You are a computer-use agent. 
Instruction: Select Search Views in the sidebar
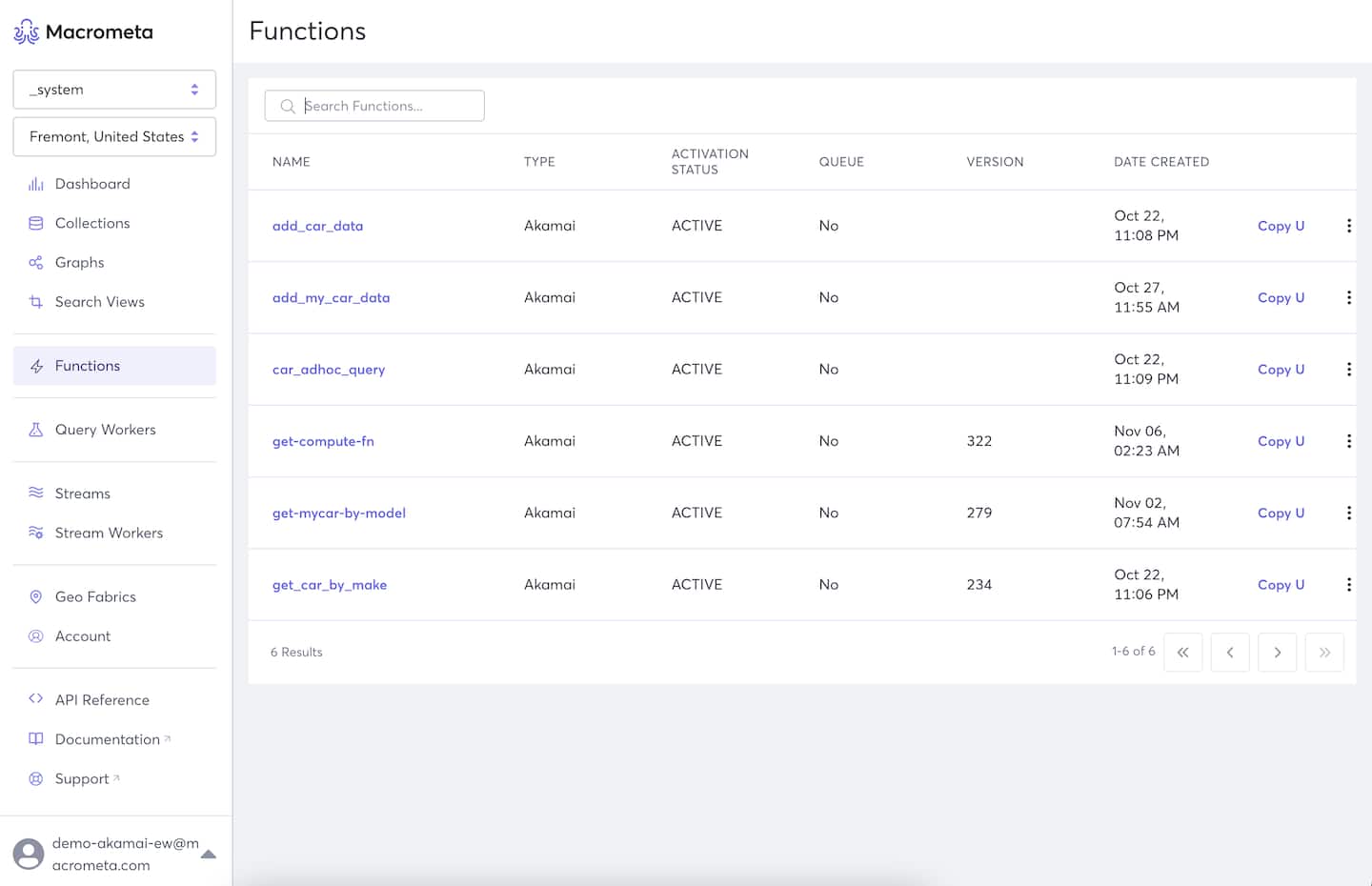[x=100, y=302]
